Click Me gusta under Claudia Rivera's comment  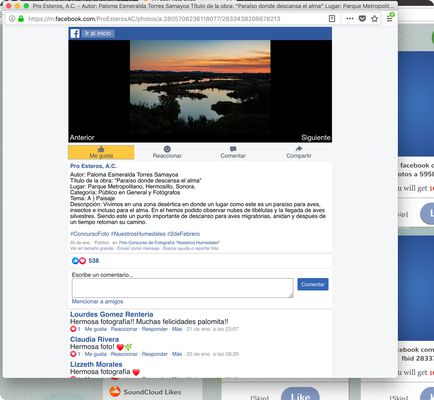click(96, 354)
